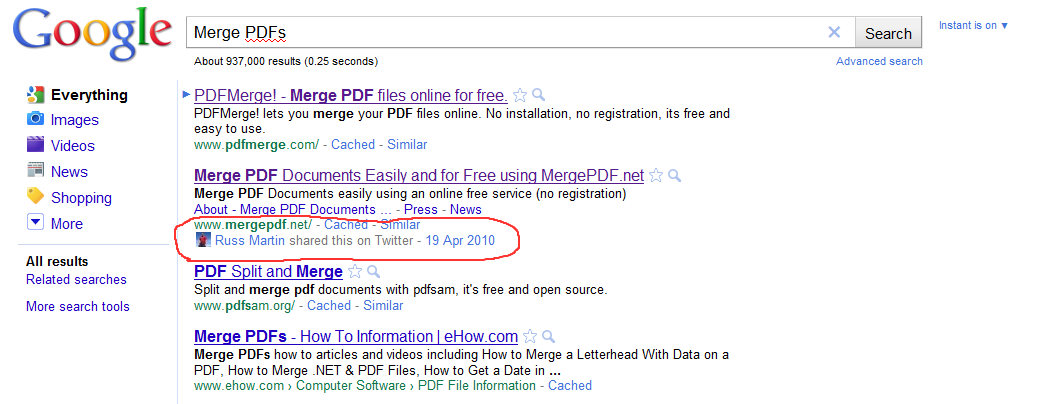Click the Shopping tag icon
Screen dimensions: 1054x404
[x=36, y=197]
